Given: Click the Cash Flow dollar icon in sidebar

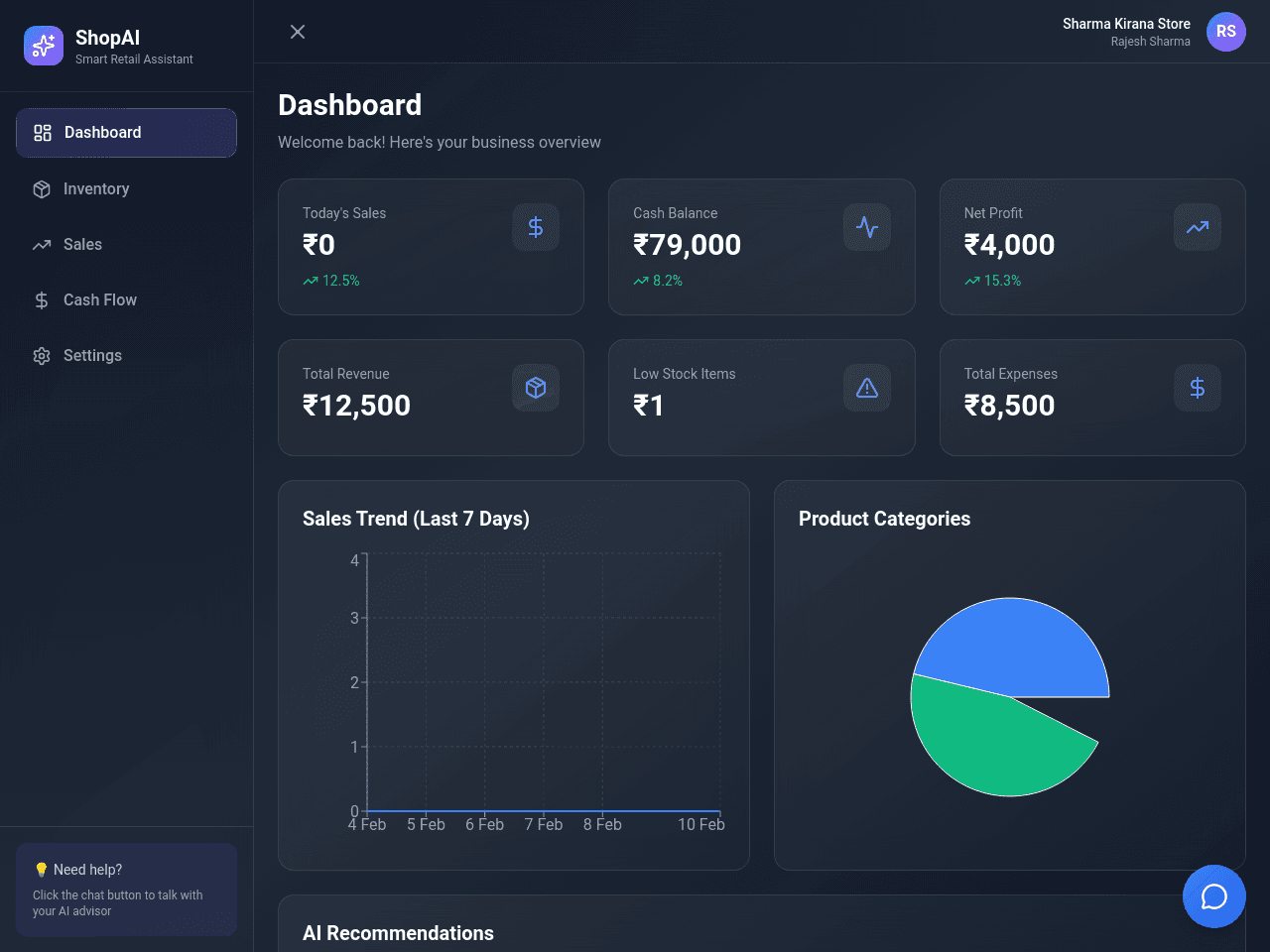Looking at the screenshot, I should pyautogui.click(x=42, y=299).
